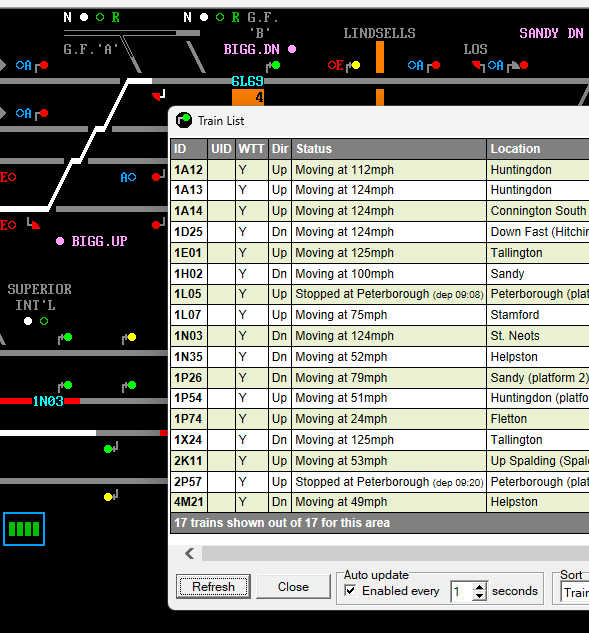Viewport: 589px width, 633px height.
Task: Click the pink BIGG.UP indicator dot
Action: 60,241
